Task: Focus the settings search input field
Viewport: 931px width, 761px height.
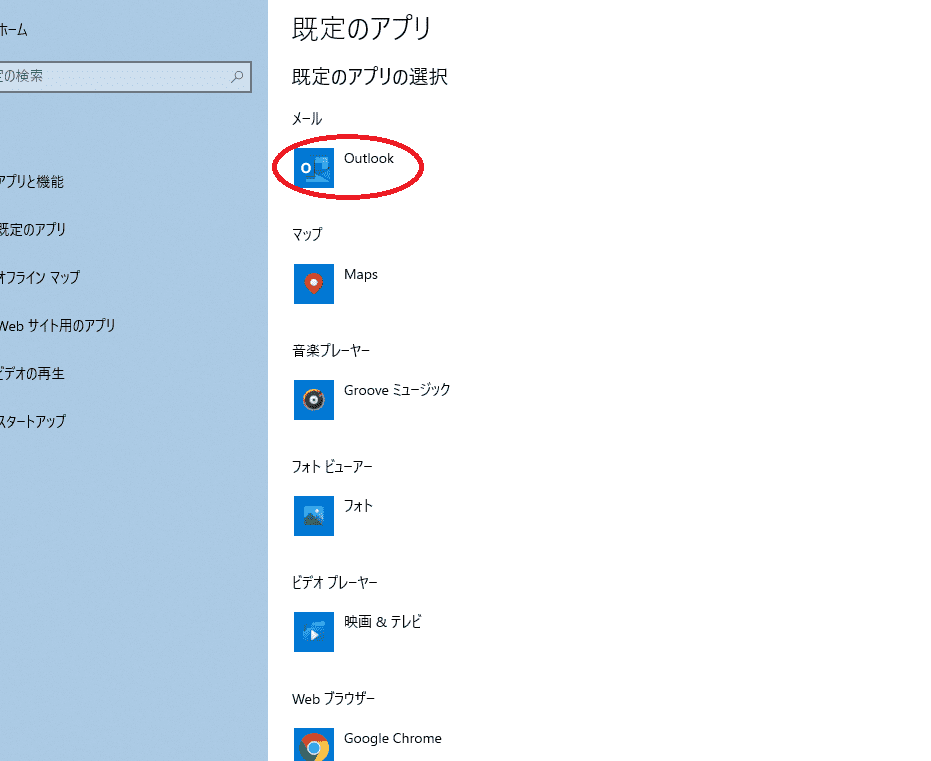Action: pos(110,76)
